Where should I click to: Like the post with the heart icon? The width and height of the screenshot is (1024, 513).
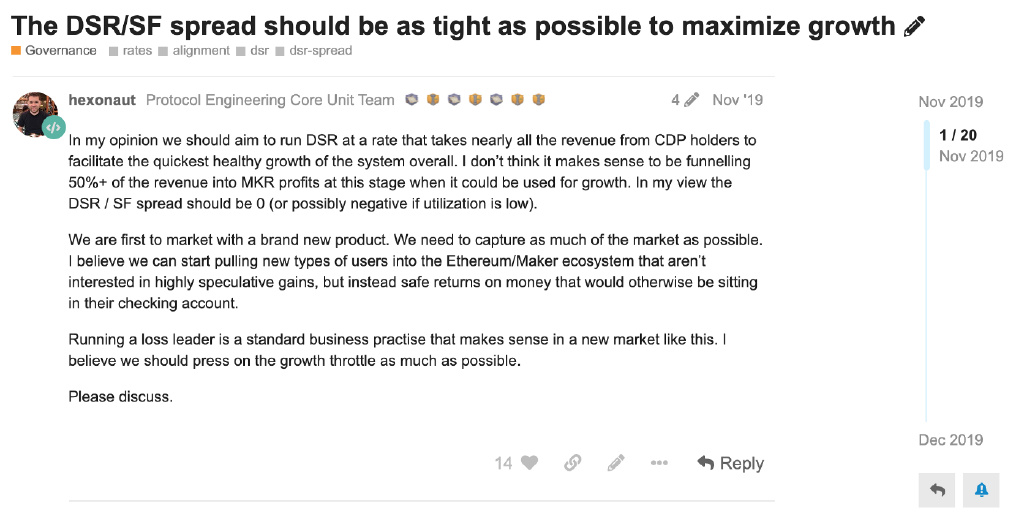pos(530,463)
